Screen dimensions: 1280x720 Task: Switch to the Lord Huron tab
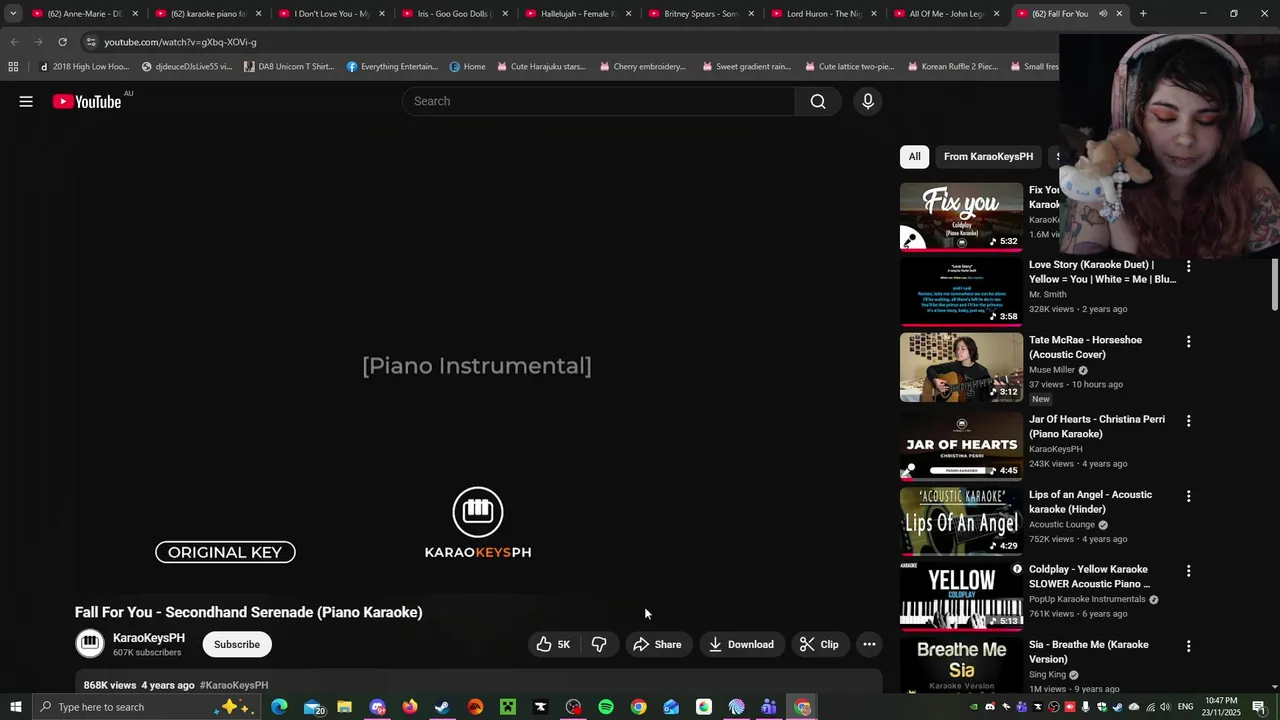(x=824, y=14)
